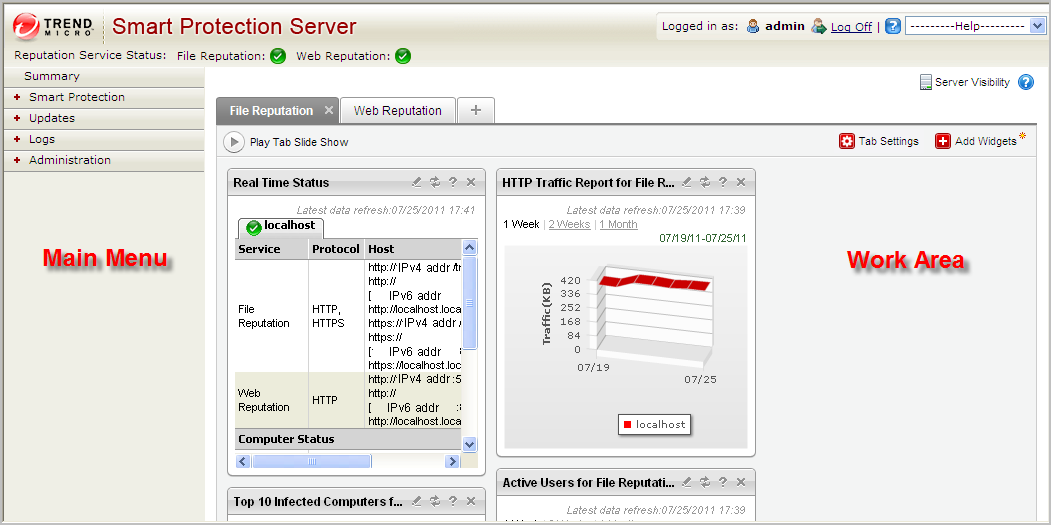Viewport: 1051px width, 525px height.
Task: Start the Play Tab Slide Show button
Action: coord(234,142)
